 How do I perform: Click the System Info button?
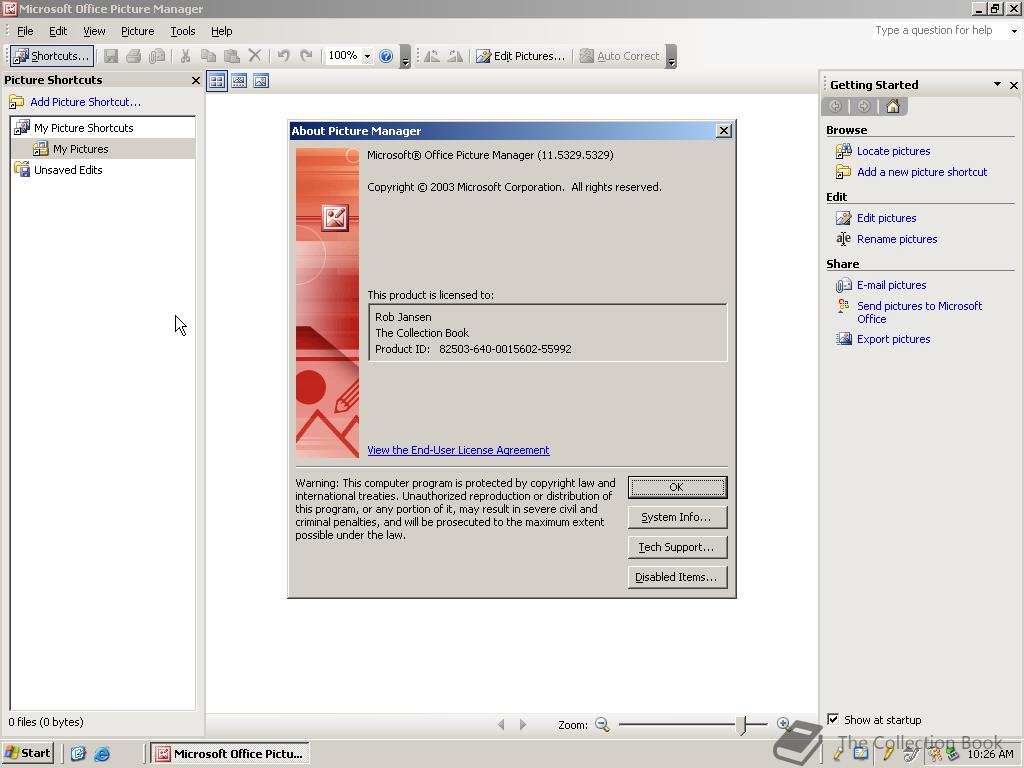pyautogui.click(x=677, y=517)
